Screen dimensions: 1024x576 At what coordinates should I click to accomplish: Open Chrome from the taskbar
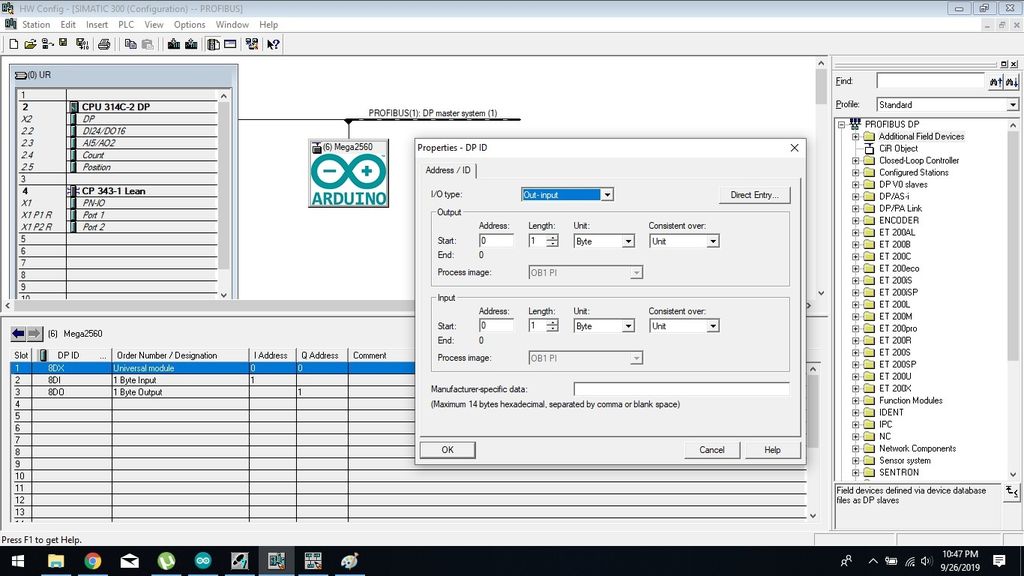pyautogui.click(x=93, y=561)
